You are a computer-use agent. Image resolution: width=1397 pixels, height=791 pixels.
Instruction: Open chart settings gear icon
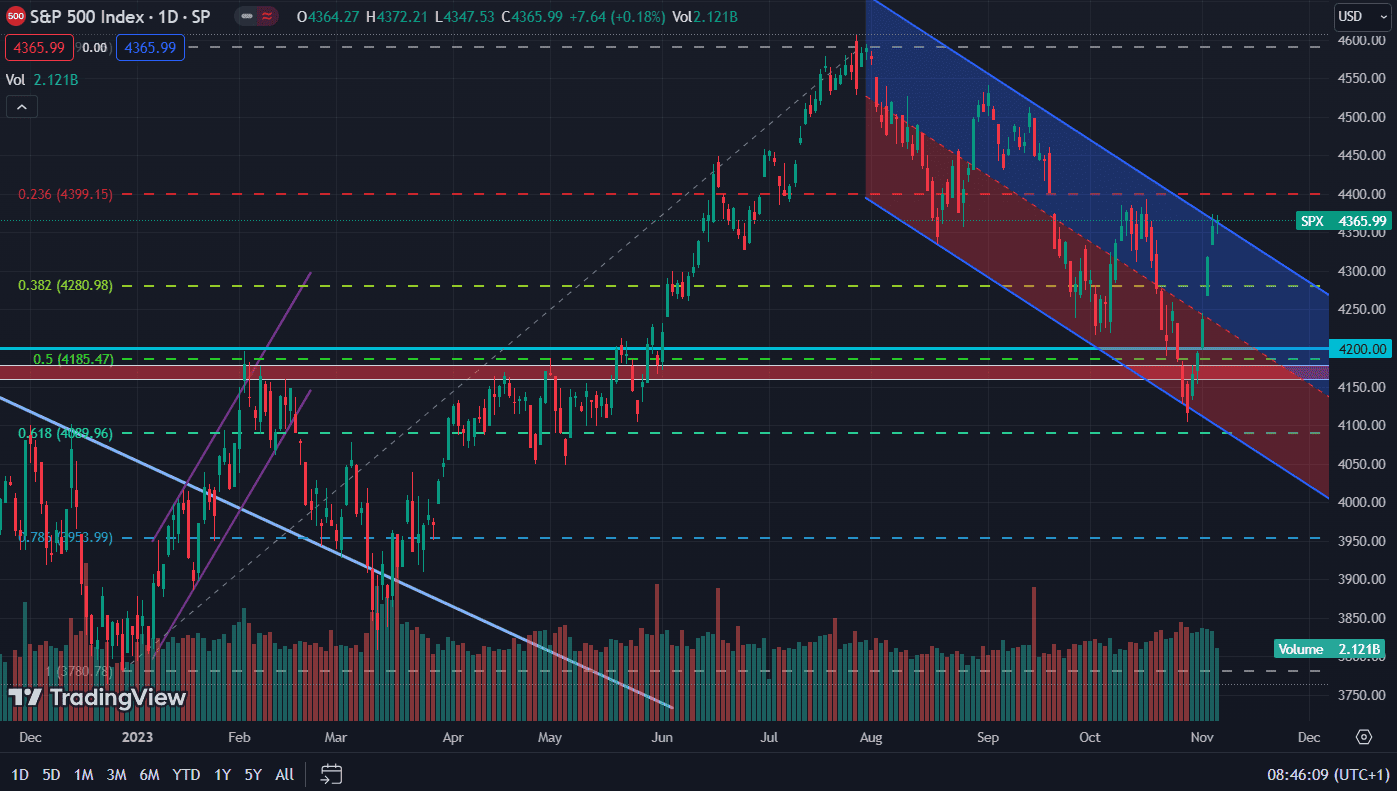[x=1364, y=737]
